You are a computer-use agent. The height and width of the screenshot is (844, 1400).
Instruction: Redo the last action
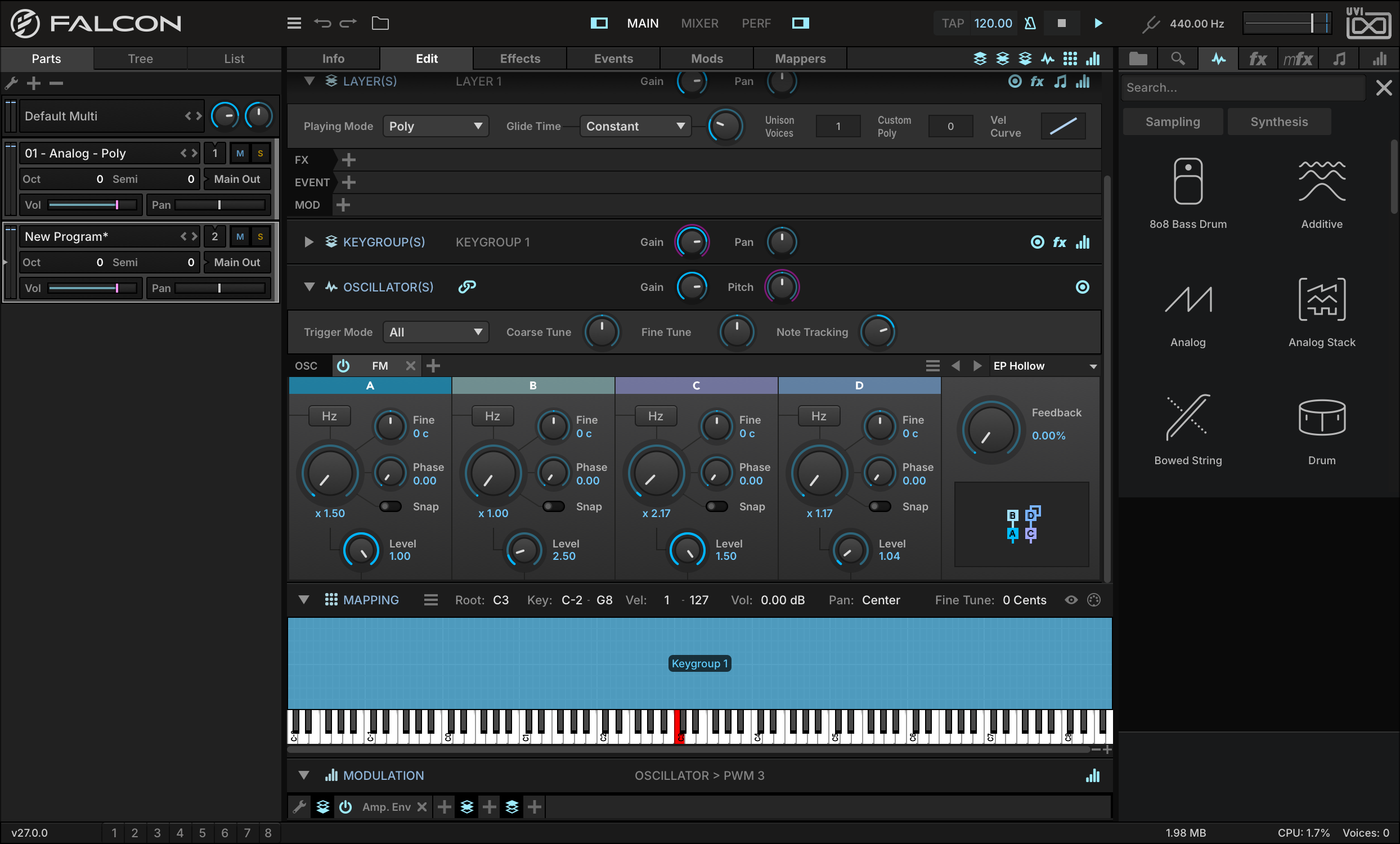coord(348,23)
